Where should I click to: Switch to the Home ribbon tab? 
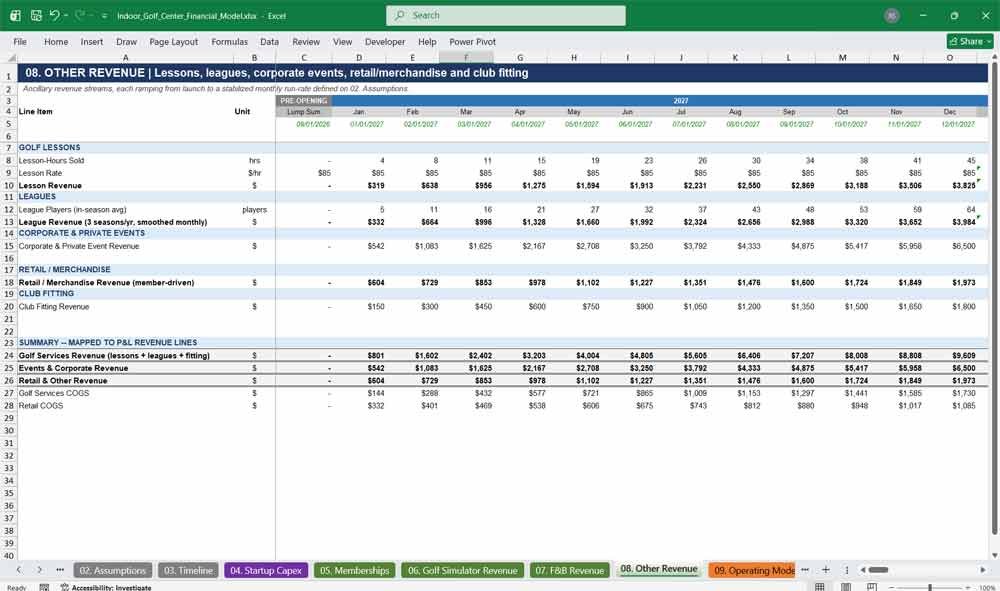coord(56,41)
